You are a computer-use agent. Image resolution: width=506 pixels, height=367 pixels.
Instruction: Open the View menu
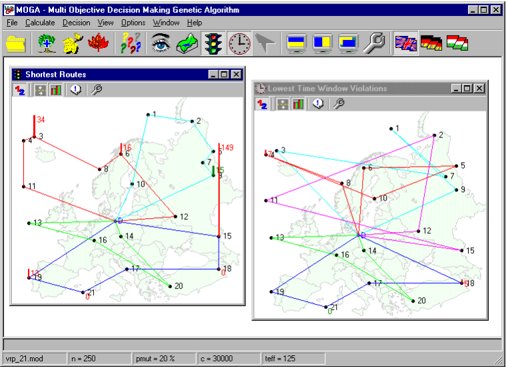(x=105, y=23)
